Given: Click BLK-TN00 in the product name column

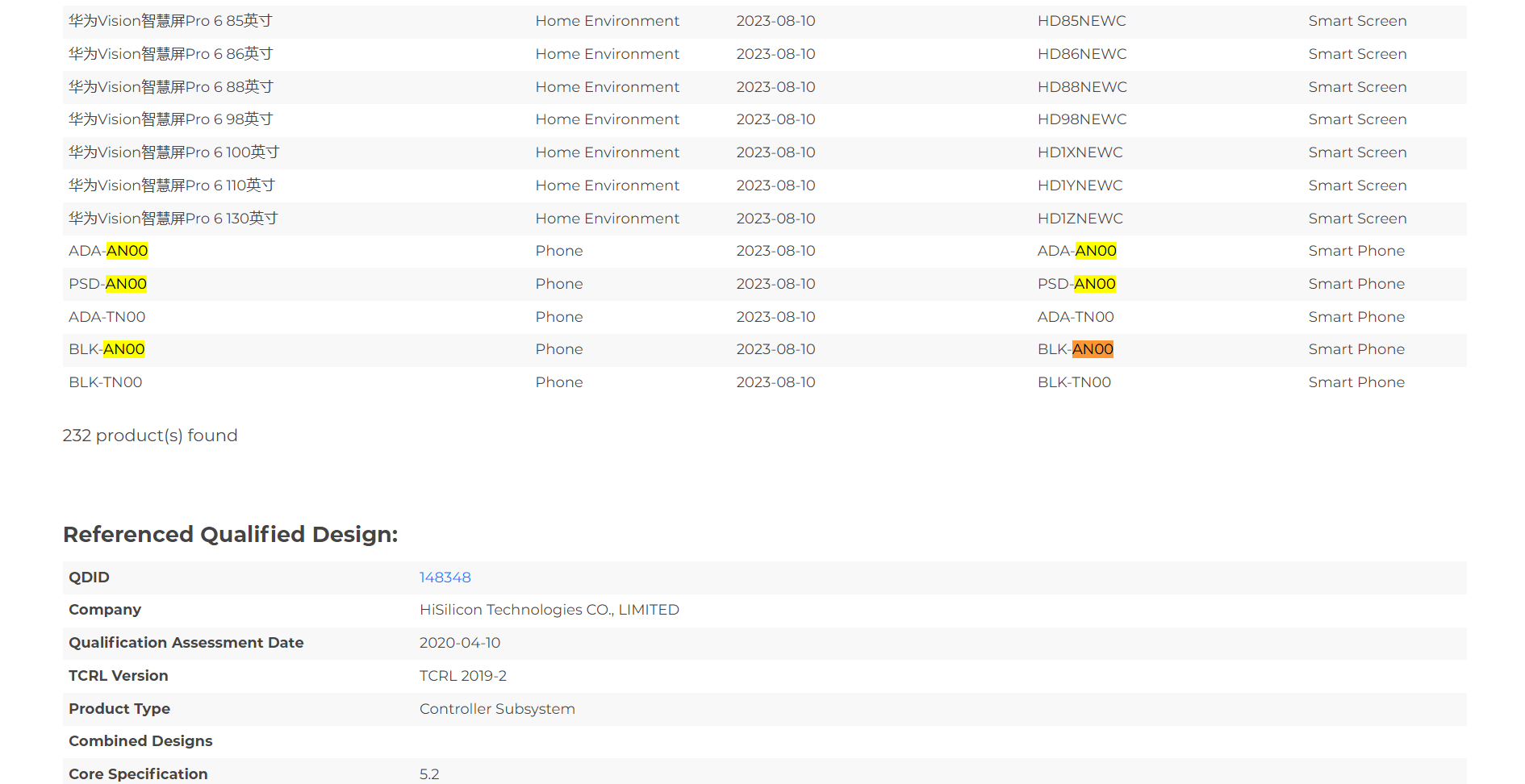Looking at the screenshot, I should [105, 382].
